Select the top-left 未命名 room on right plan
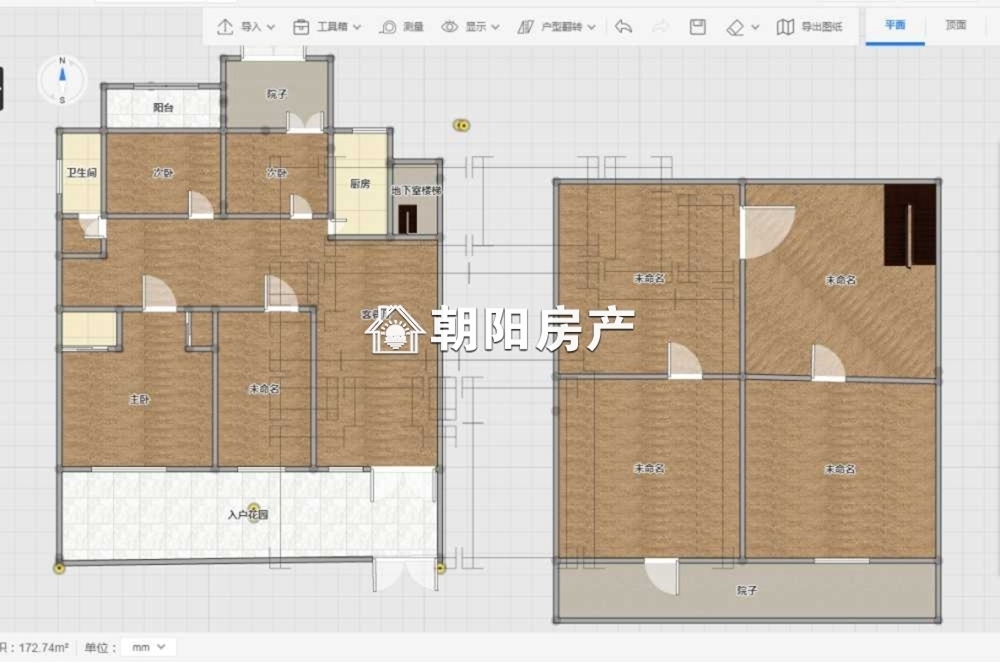The width and height of the screenshot is (1000, 662). tap(649, 279)
